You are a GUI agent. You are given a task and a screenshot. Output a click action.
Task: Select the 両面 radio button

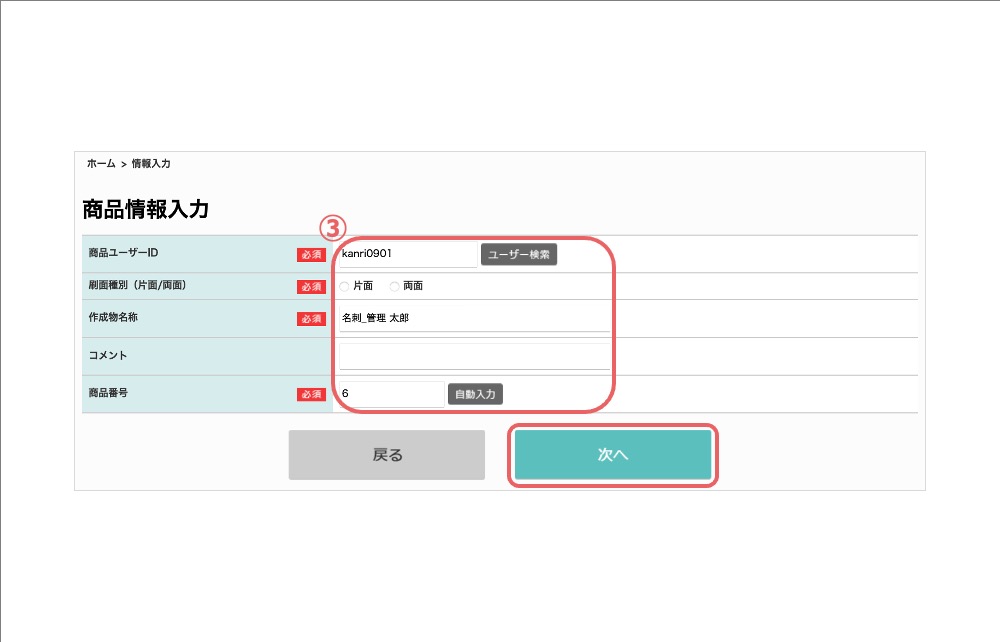[394, 286]
